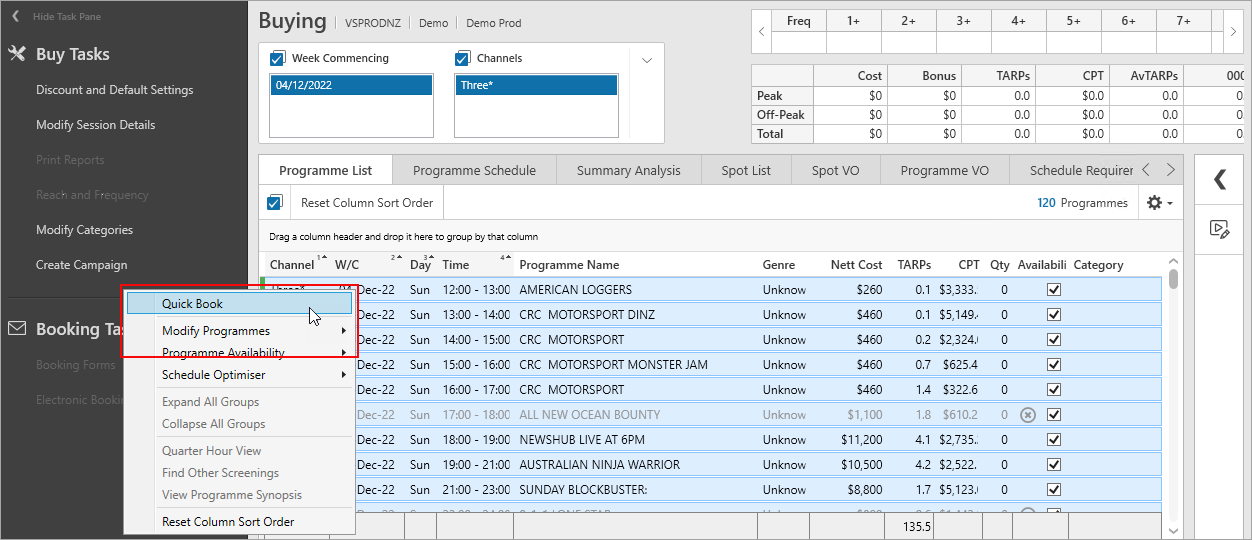Screen dimensions: 1252x540
Task: Toggle availability for NEWSHUB LIVE AT 6PM
Action: tap(1053, 440)
